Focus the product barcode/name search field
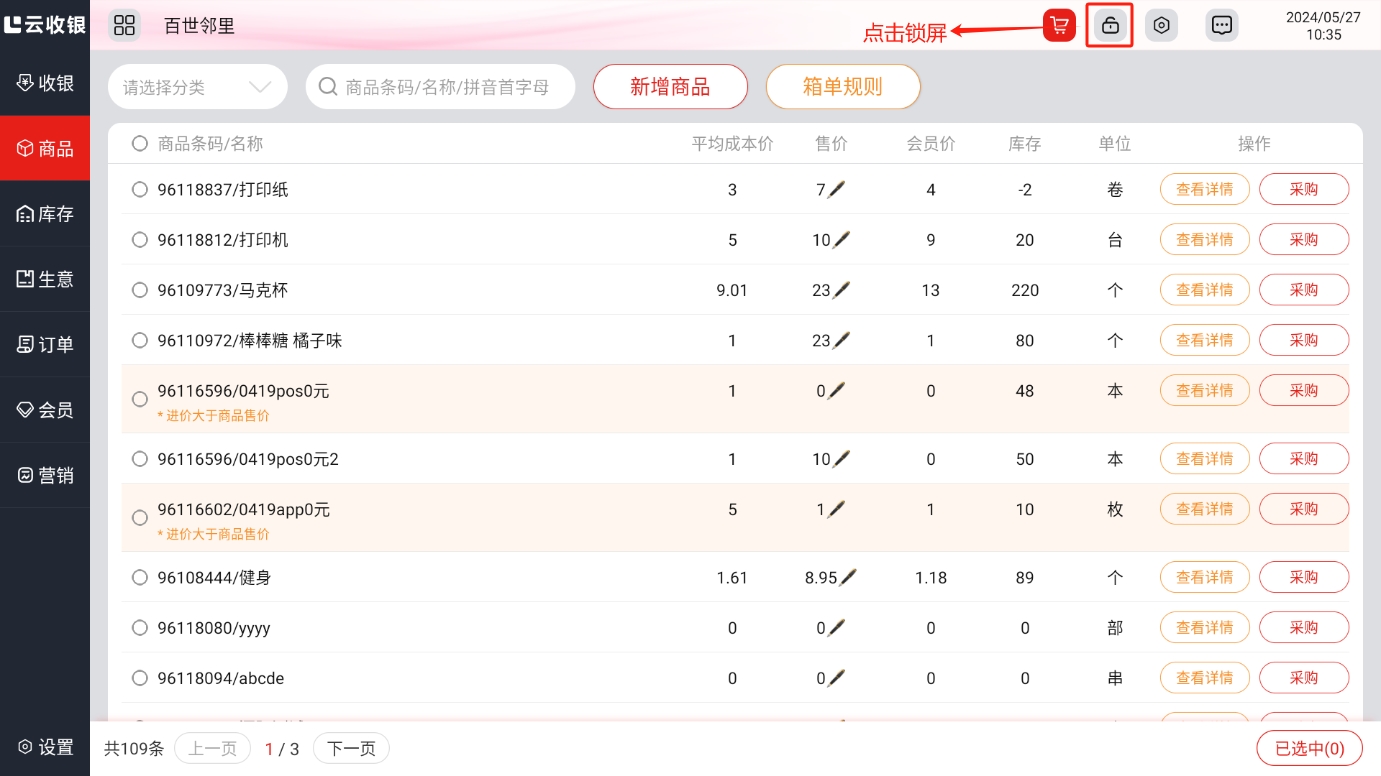 [446, 87]
